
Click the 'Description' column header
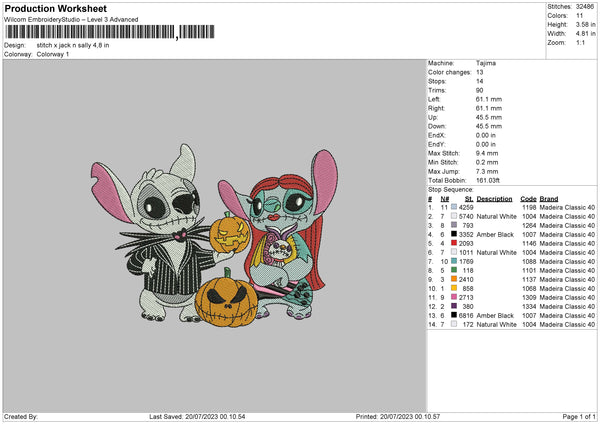[494, 199]
